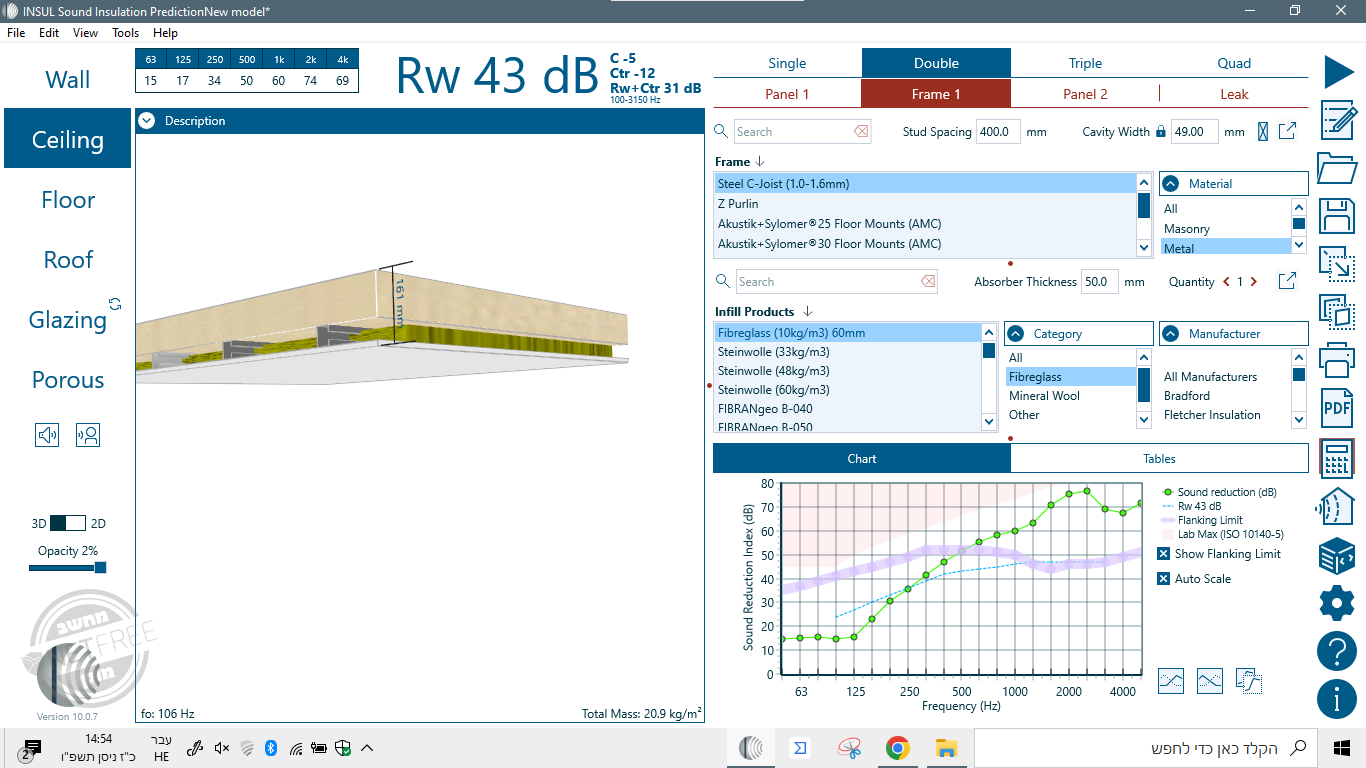Disable the Auto Scale checkbox

pyautogui.click(x=1163, y=579)
